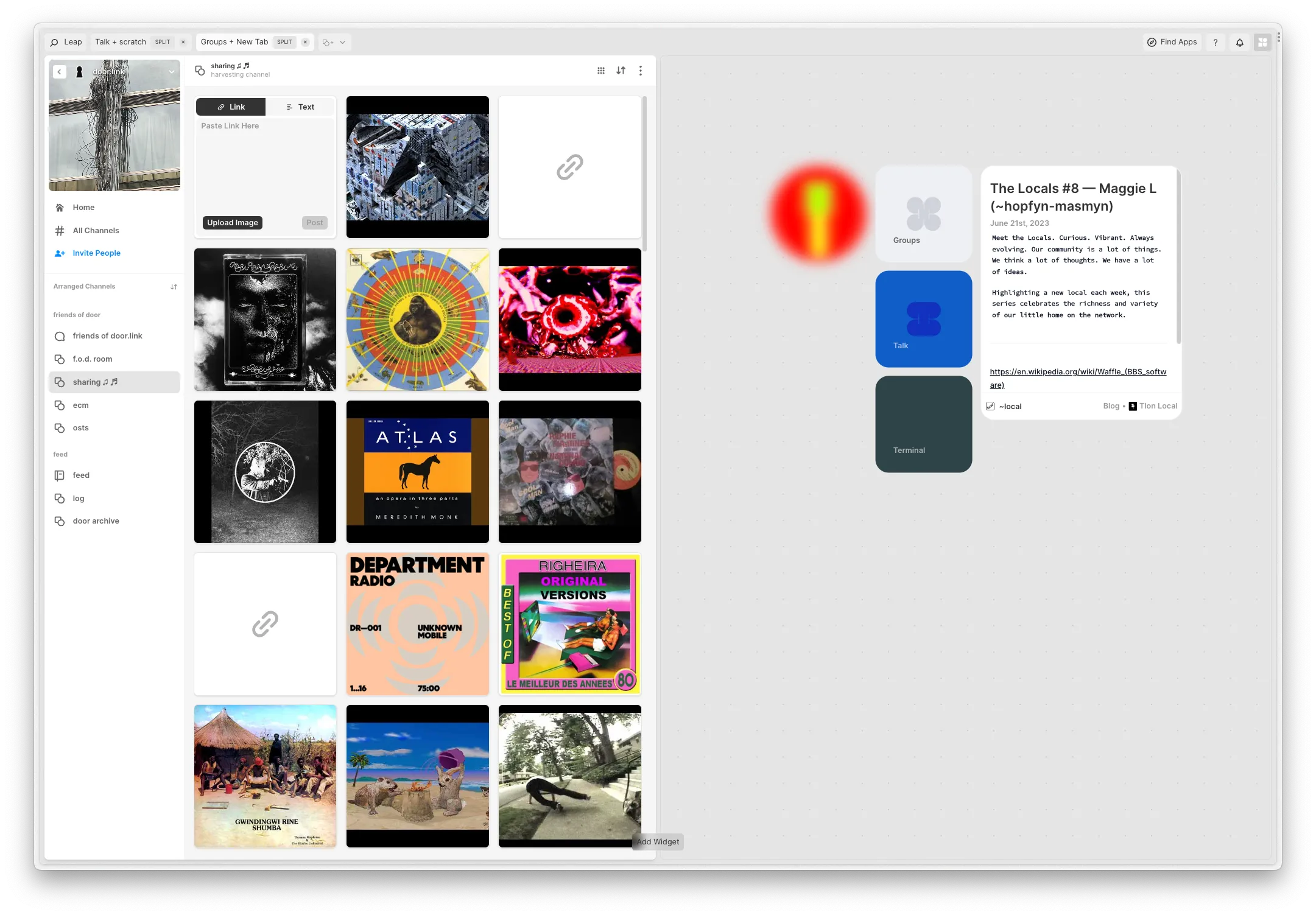Select the grid view toggle icon

(601, 71)
